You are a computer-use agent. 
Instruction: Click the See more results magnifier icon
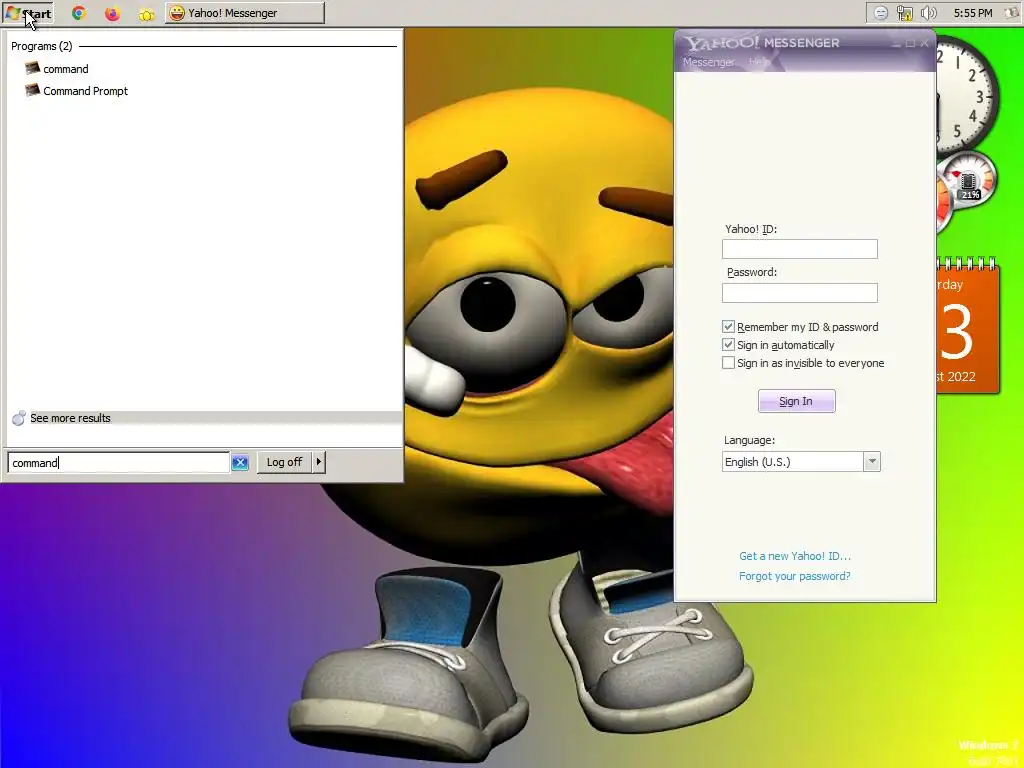(19, 418)
